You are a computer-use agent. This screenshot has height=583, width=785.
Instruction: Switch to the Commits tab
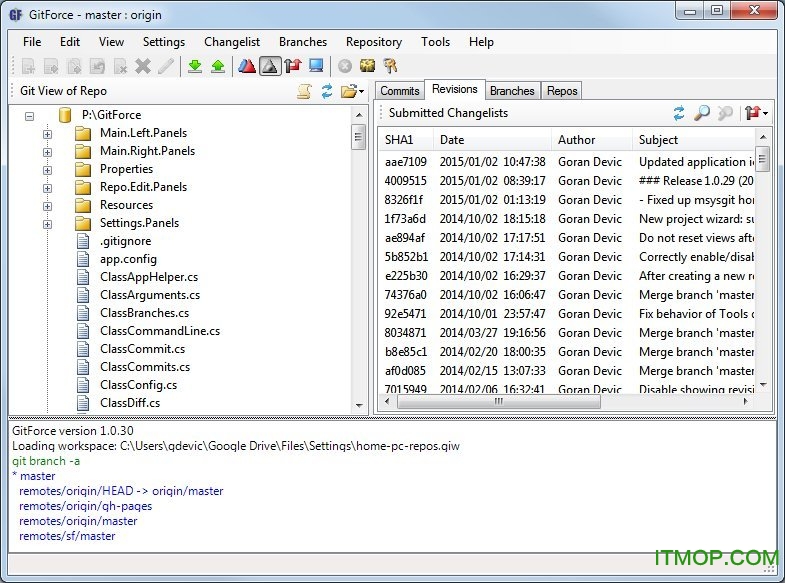point(400,91)
